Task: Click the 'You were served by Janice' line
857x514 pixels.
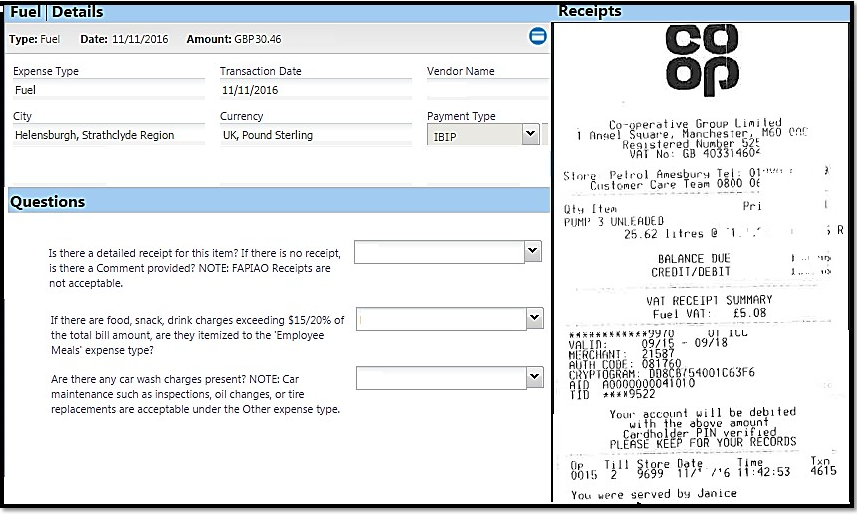Action: pyautogui.click(x=653, y=494)
